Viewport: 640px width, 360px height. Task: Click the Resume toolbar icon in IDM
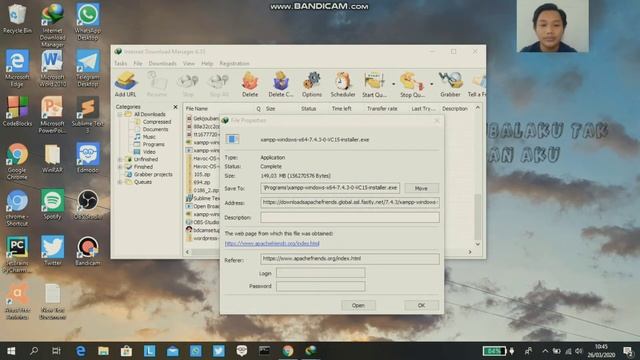pyautogui.click(x=157, y=84)
